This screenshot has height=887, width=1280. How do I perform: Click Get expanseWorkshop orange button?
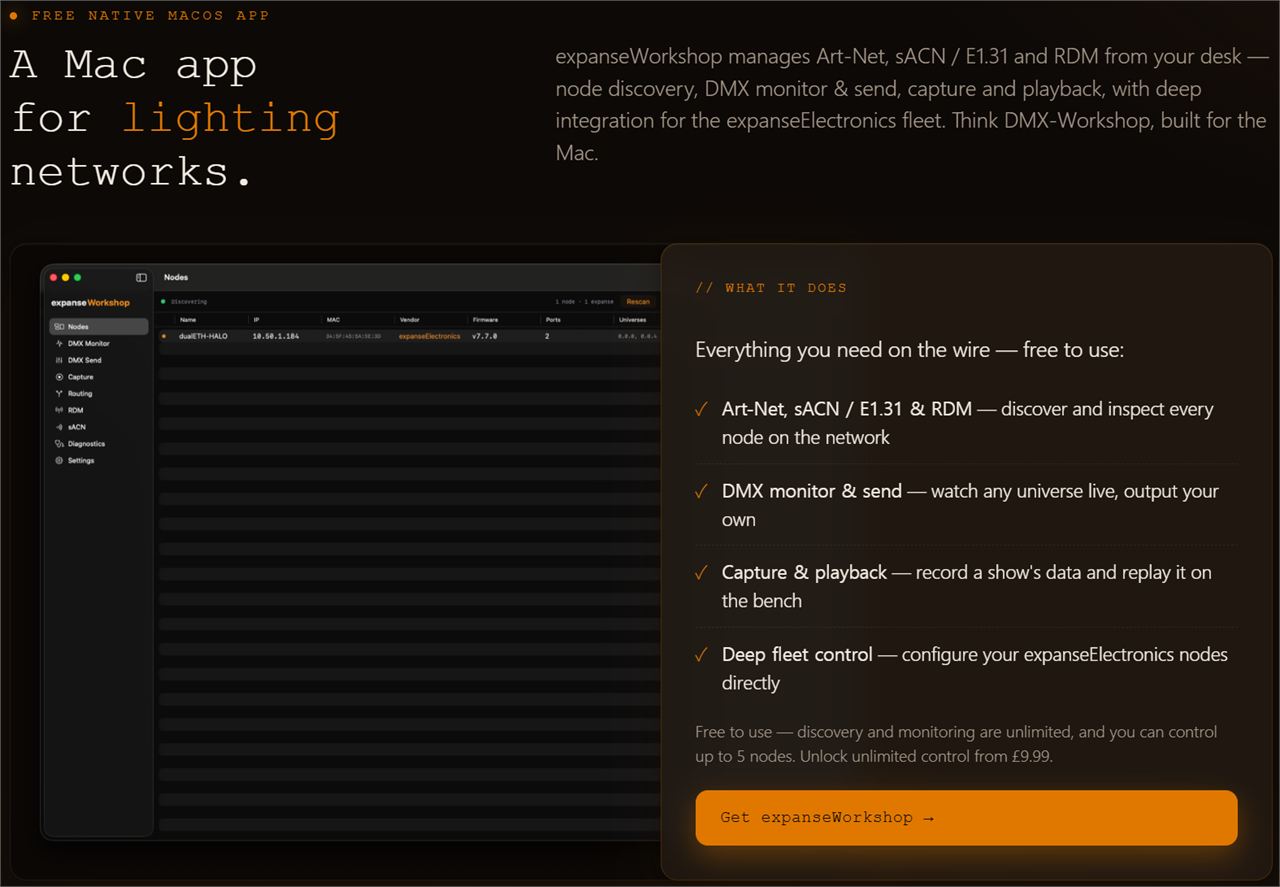[x=966, y=818]
